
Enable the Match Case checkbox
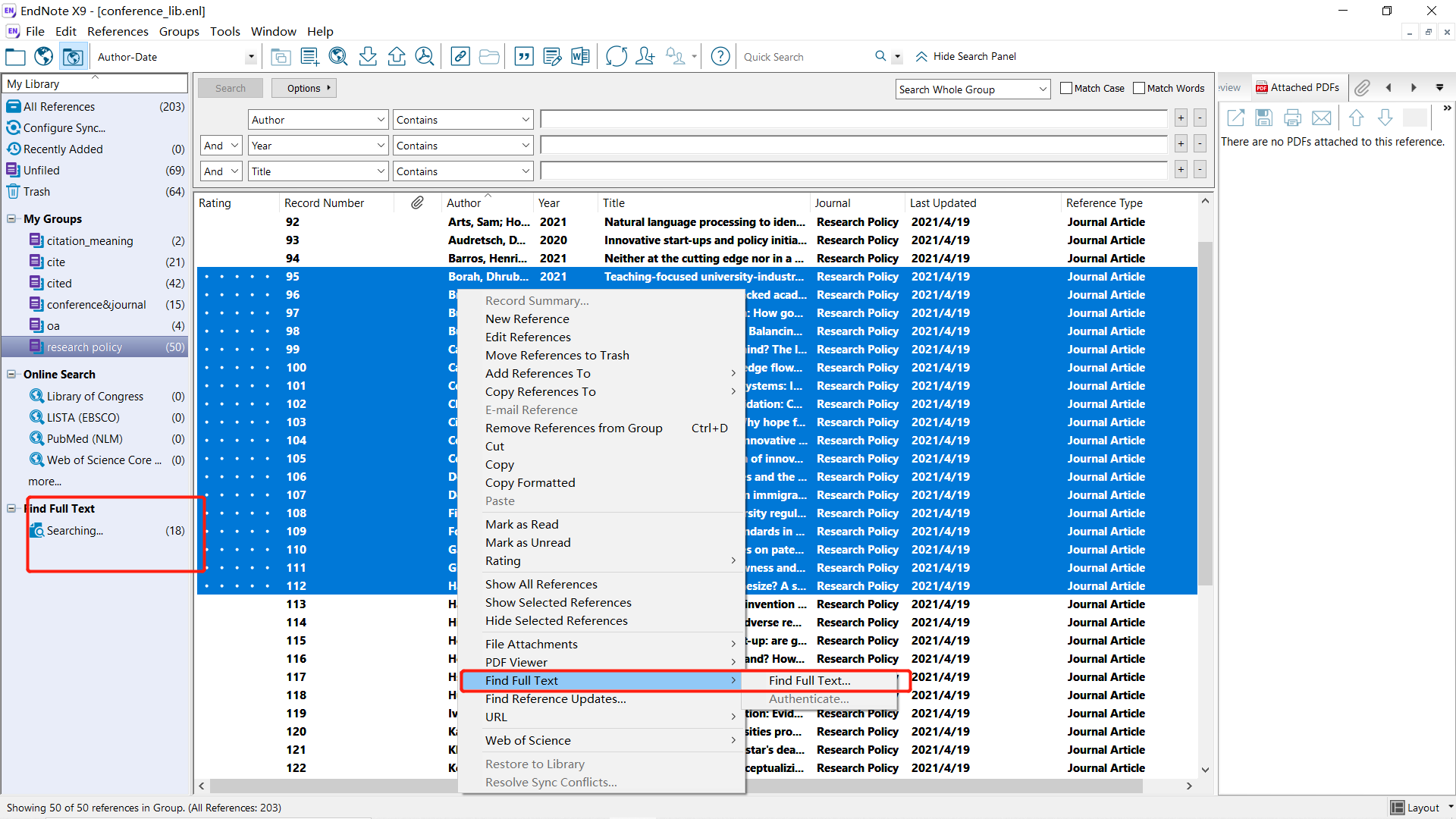[x=1065, y=88]
